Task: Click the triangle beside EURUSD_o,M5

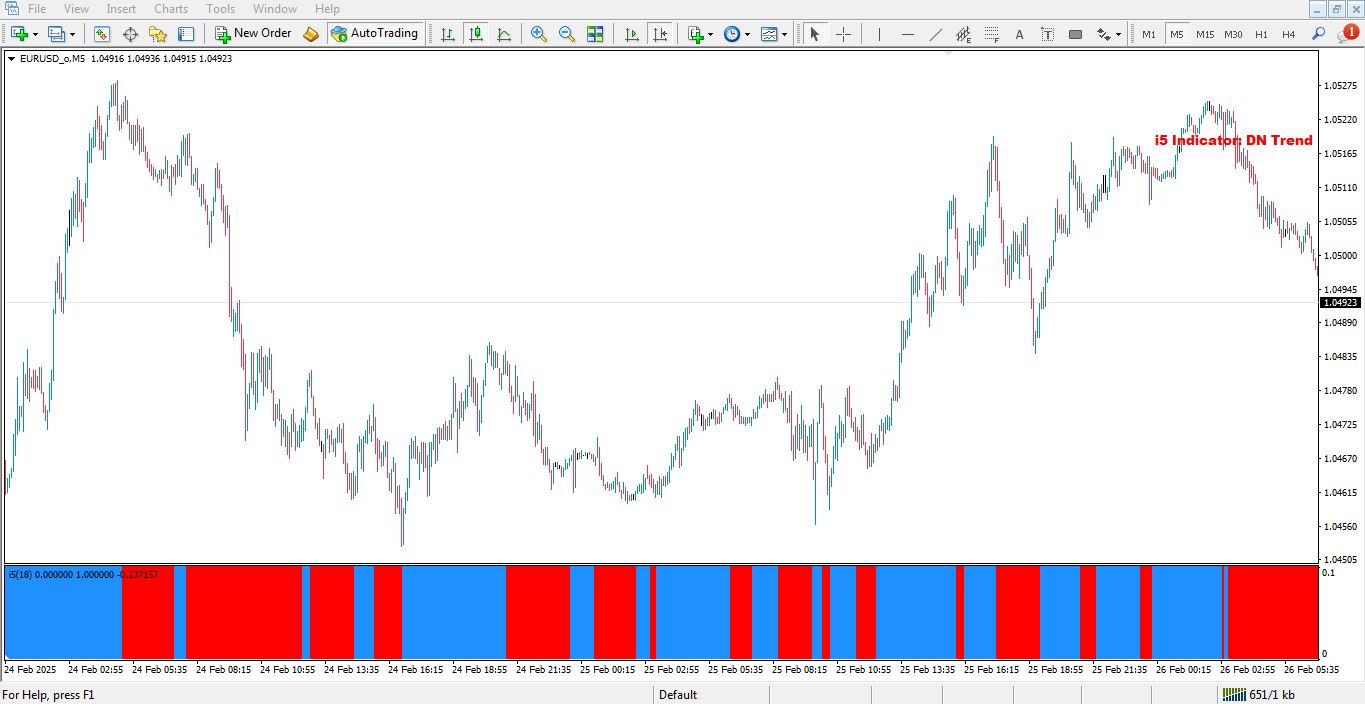Action: point(11,59)
